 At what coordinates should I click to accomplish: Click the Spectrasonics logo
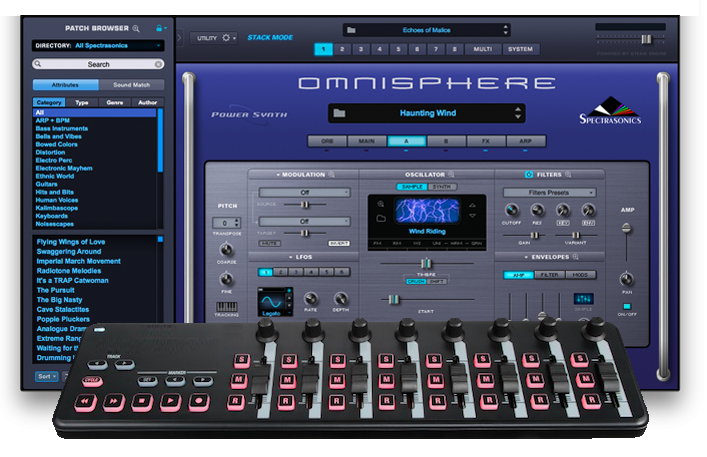[610, 110]
